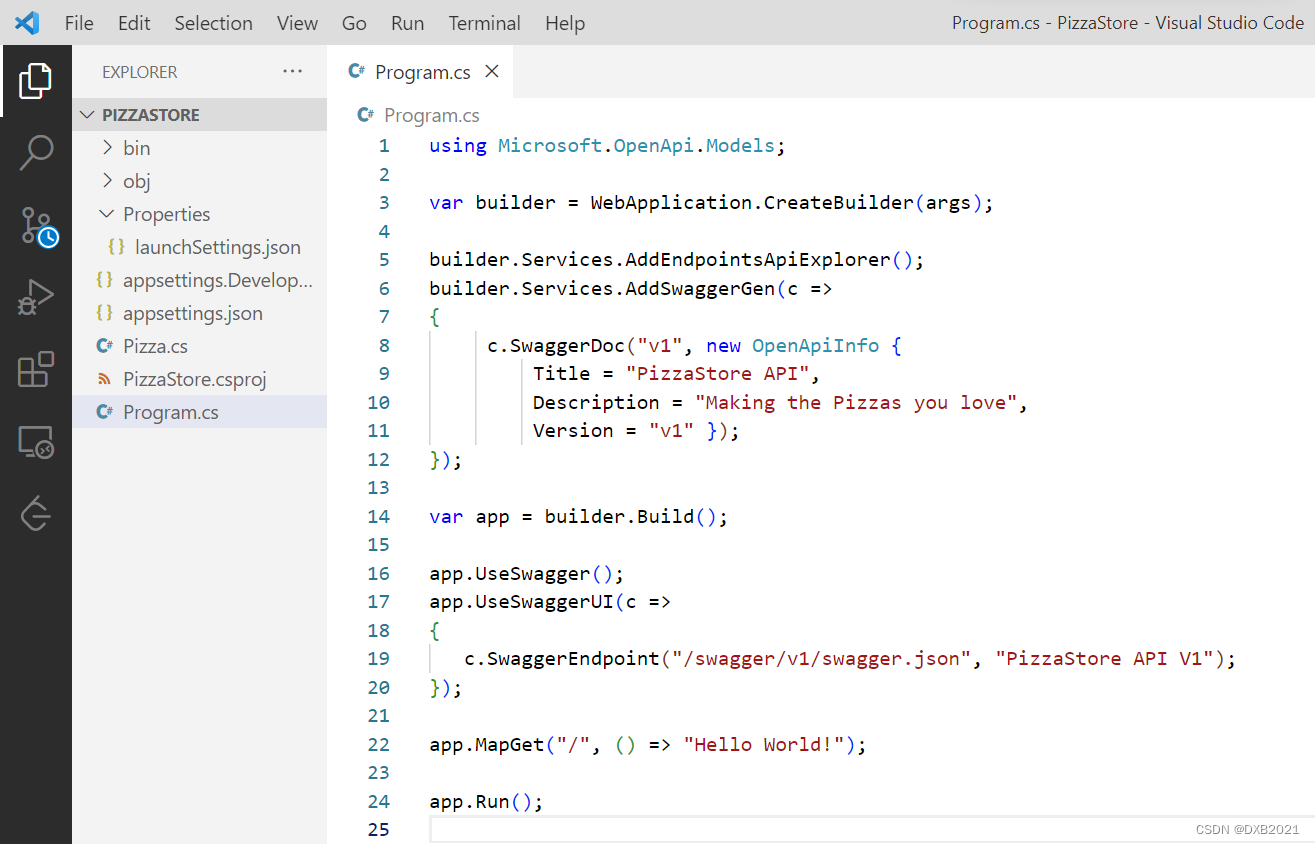The width and height of the screenshot is (1315, 844).
Task: Open Run and Debug view
Action: pos(35,298)
